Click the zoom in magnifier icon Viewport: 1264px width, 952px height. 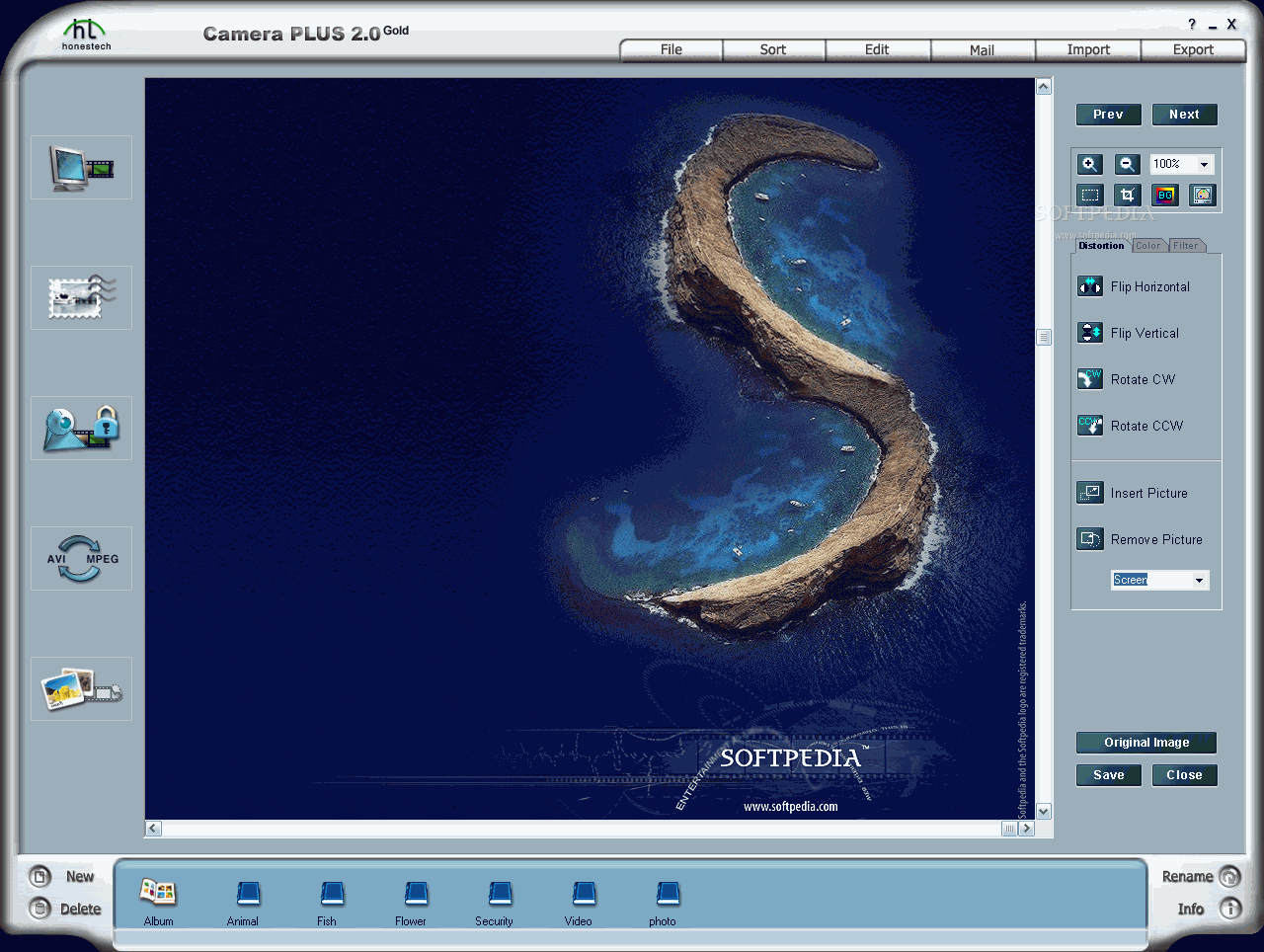pos(1089,165)
